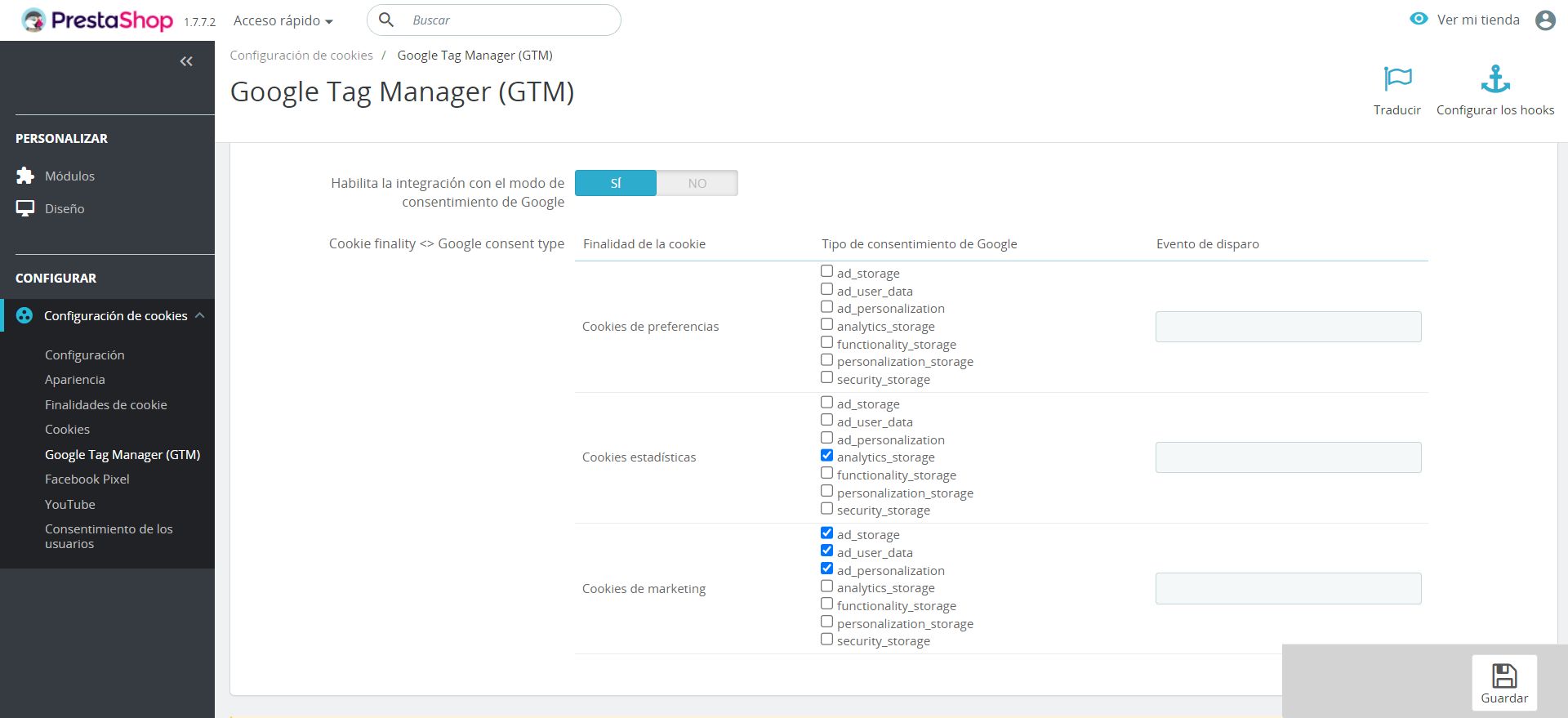Click the Traducir button label
The height and width of the screenshot is (718, 1568).
click(x=1397, y=109)
